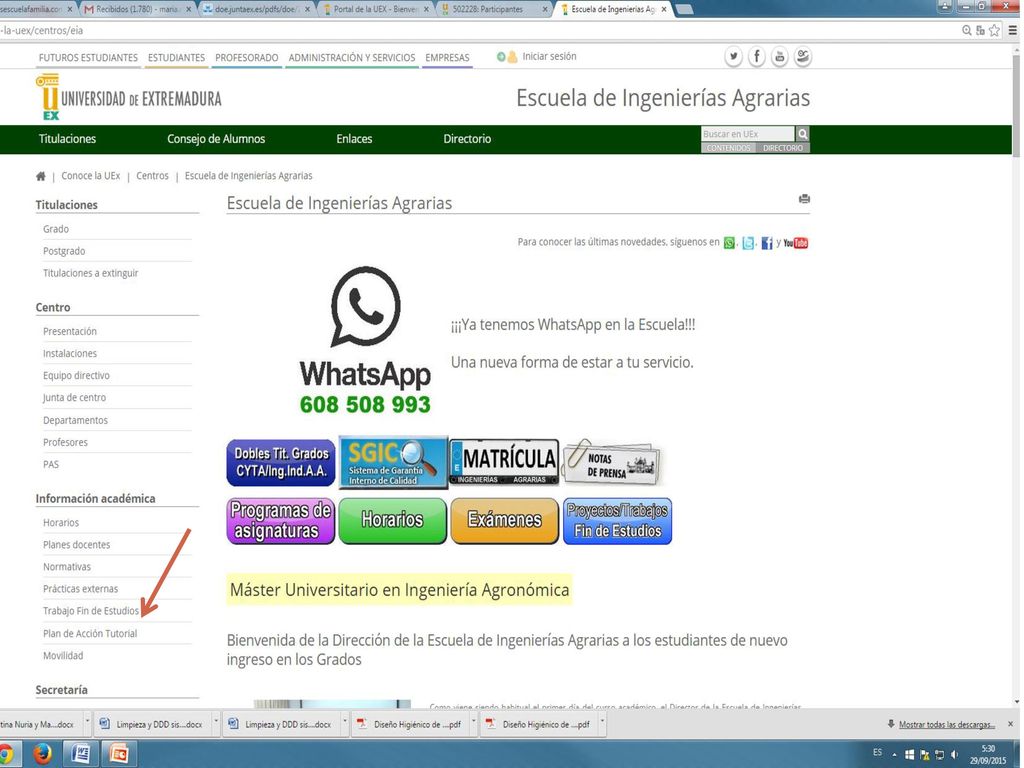Open the Dobles Tit. Grados CYTA banner

tap(281, 462)
